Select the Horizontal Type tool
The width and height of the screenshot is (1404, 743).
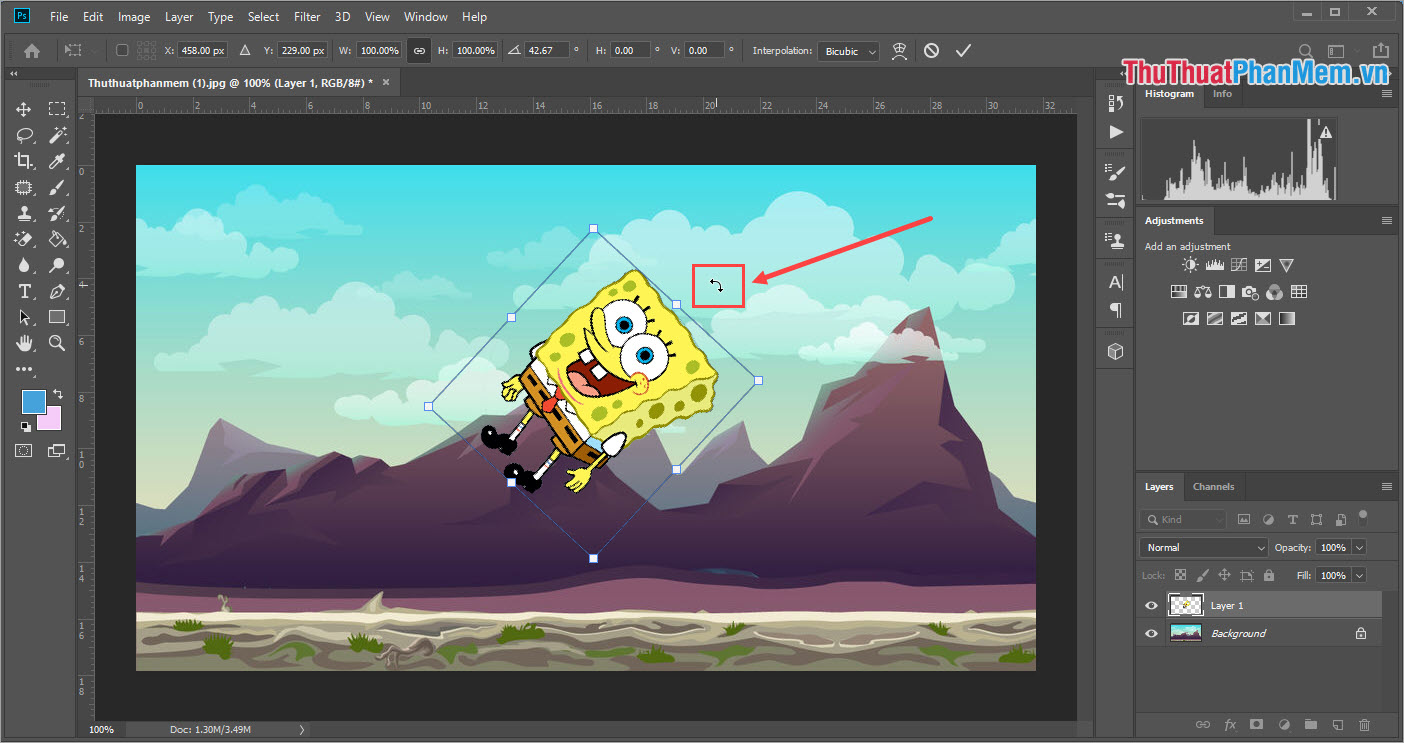tap(23, 290)
